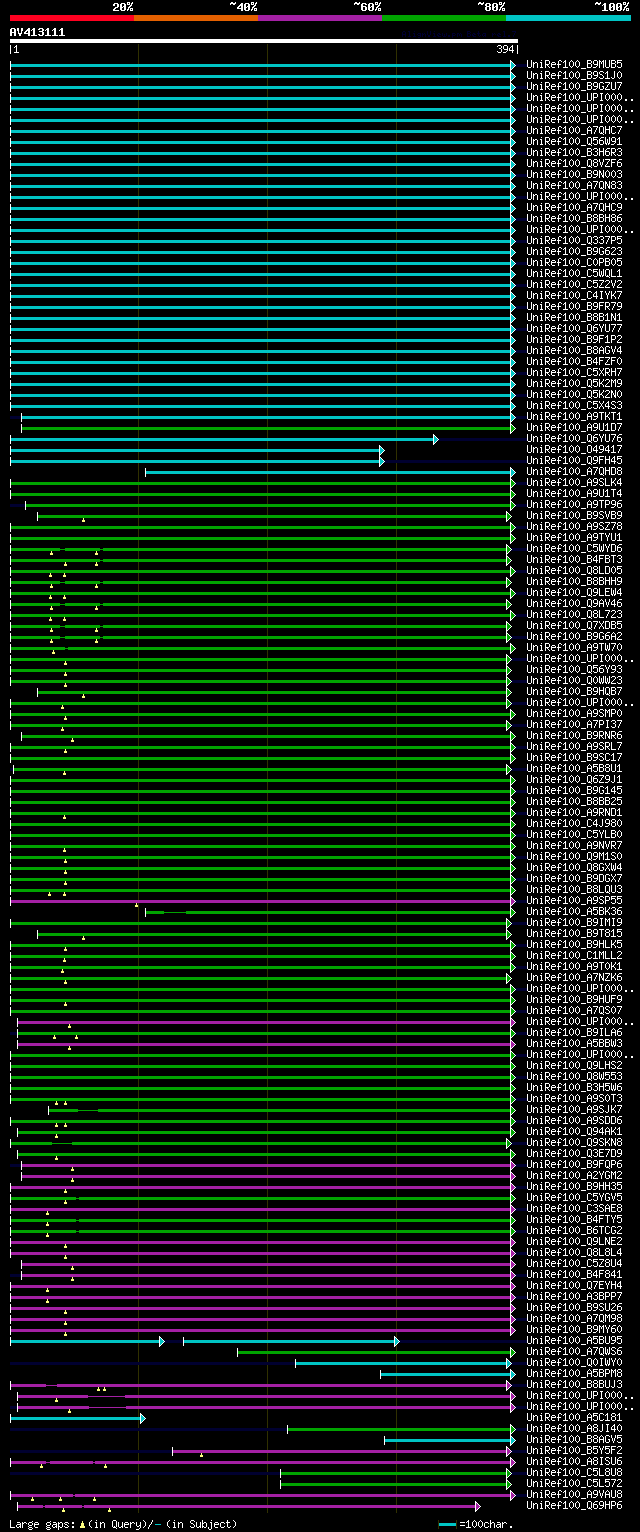Click the UniRef100_Q69HP6 label
This screenshot has height=1532, width=640.
click(574, 1505)
